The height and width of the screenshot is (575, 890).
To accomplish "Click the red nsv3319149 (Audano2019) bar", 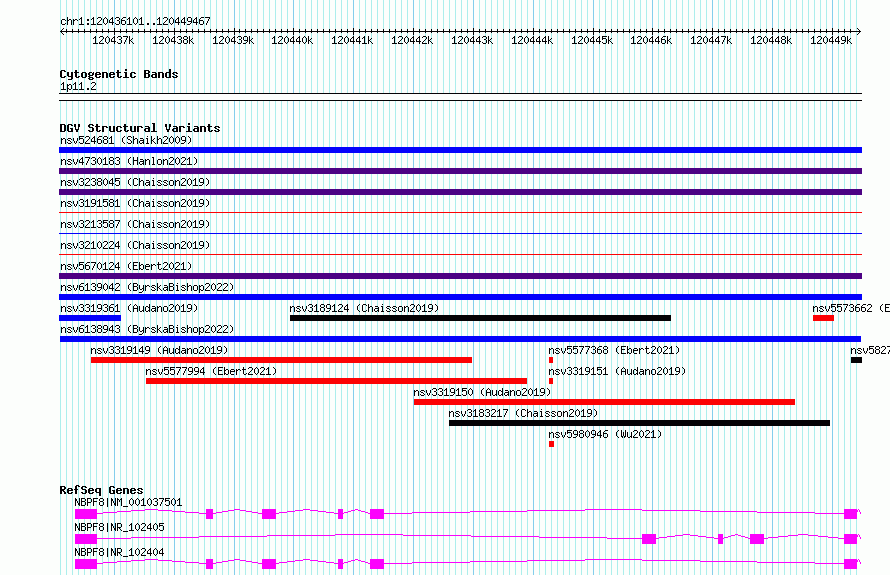I will [x=281, y=360].
